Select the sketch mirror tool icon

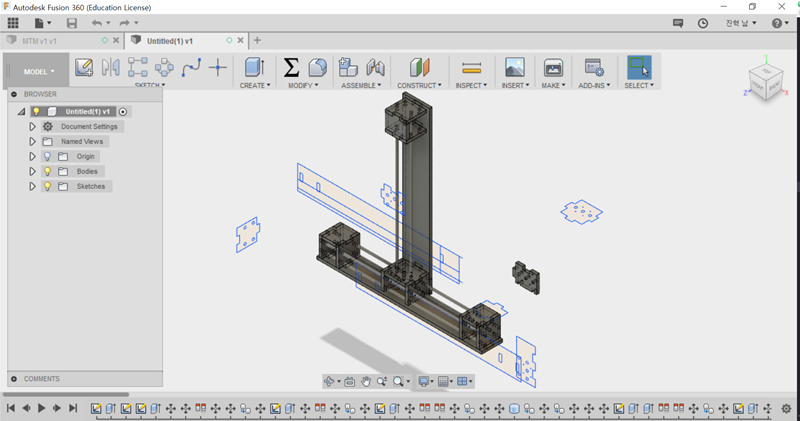coord(111,67)
